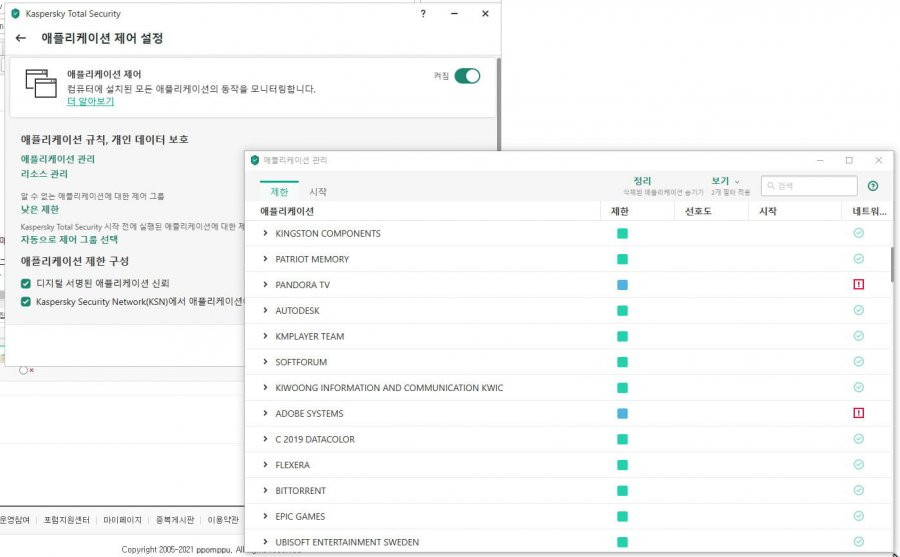Click settings window vertical scrollbar
Image resolution: width=900 pixels, height=557 pixels.
click(498, 103)
